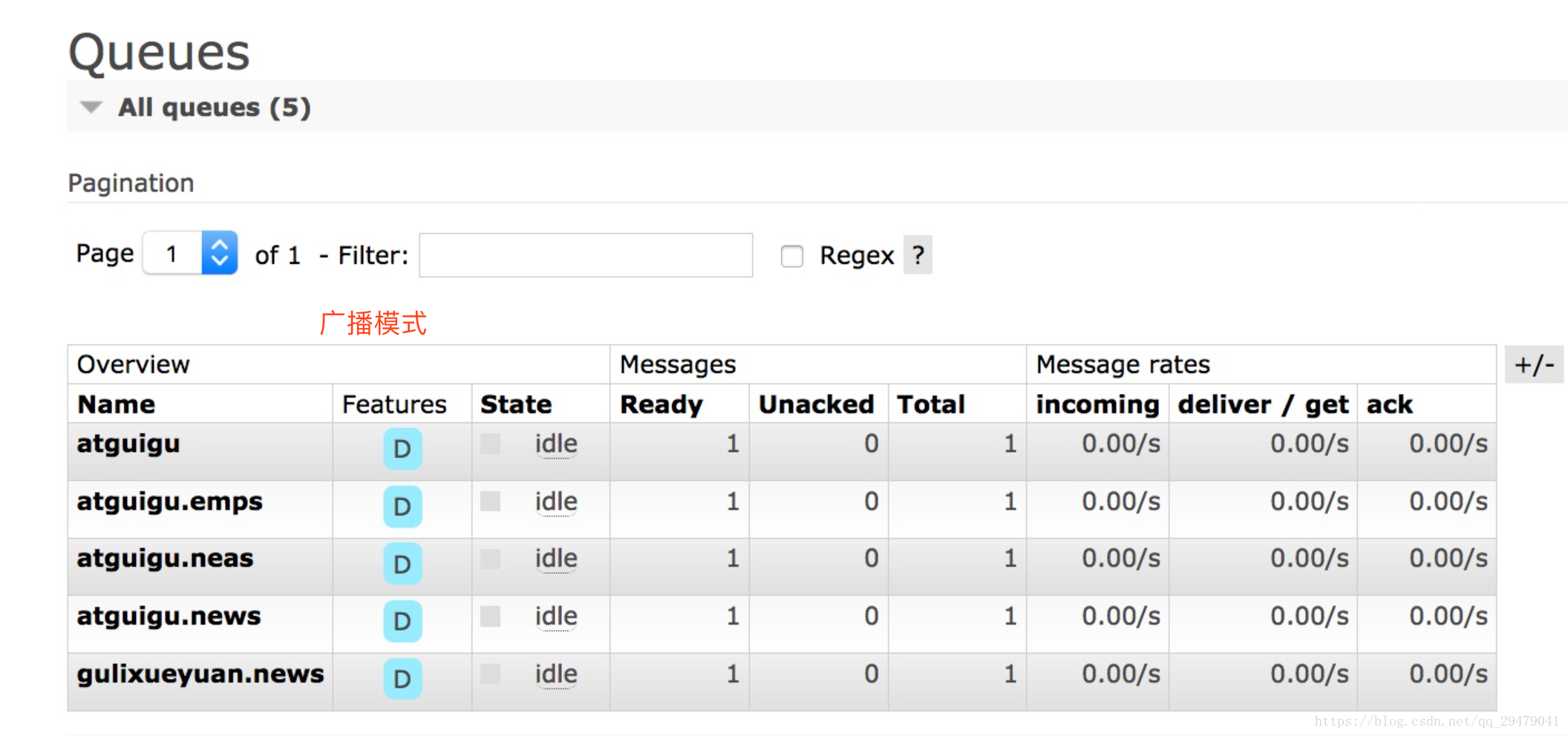The image size is (1568, 736).
Task: Click the state indicator square for atguigu.neas
Action: 490,559
